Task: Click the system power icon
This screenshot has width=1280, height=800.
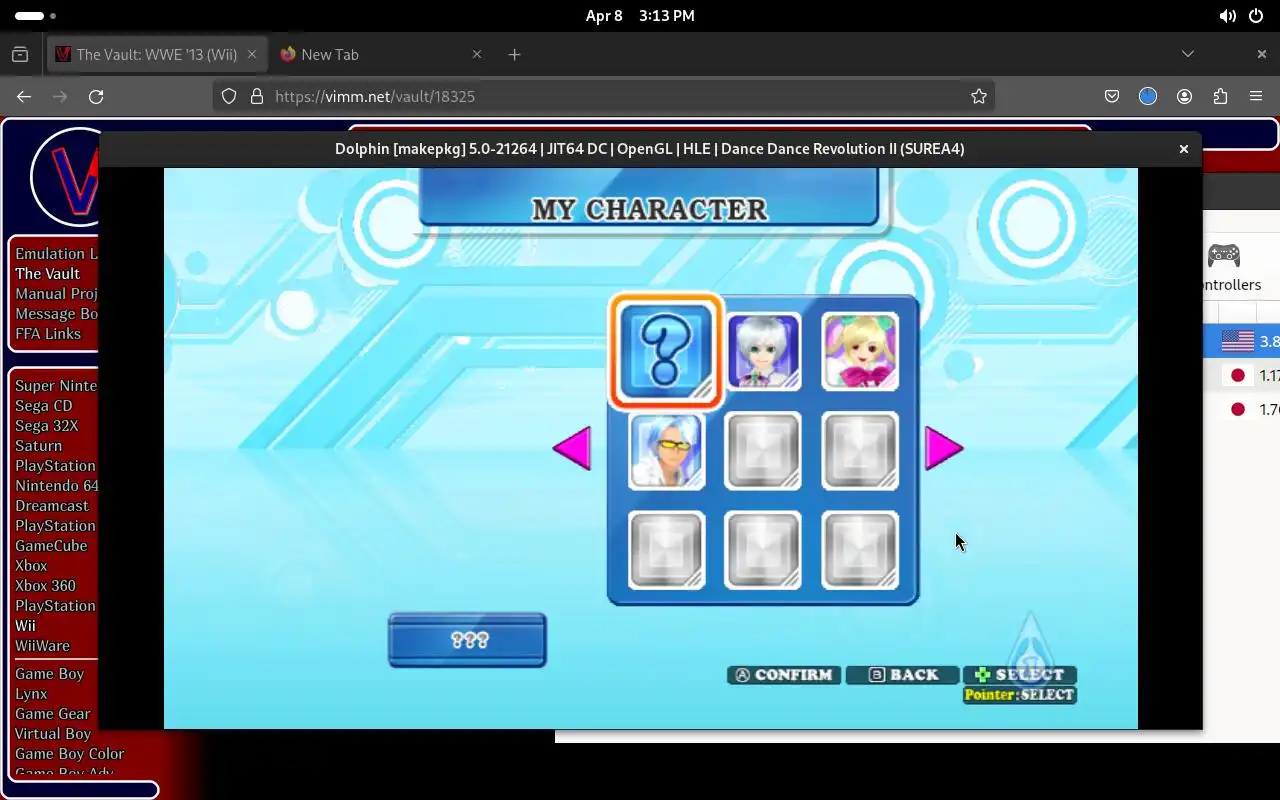Action: coord(1256,16)
